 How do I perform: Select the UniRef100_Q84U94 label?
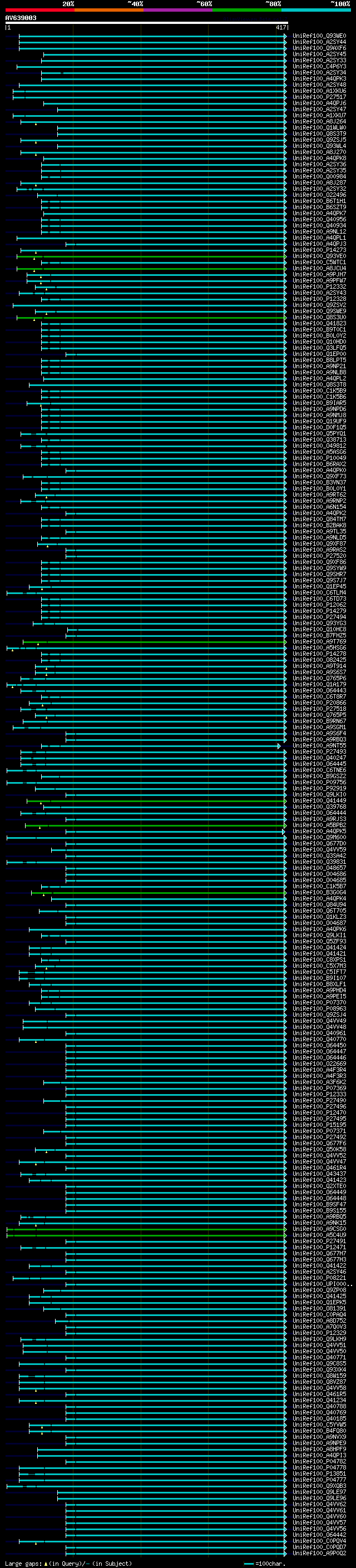(319, 905)
